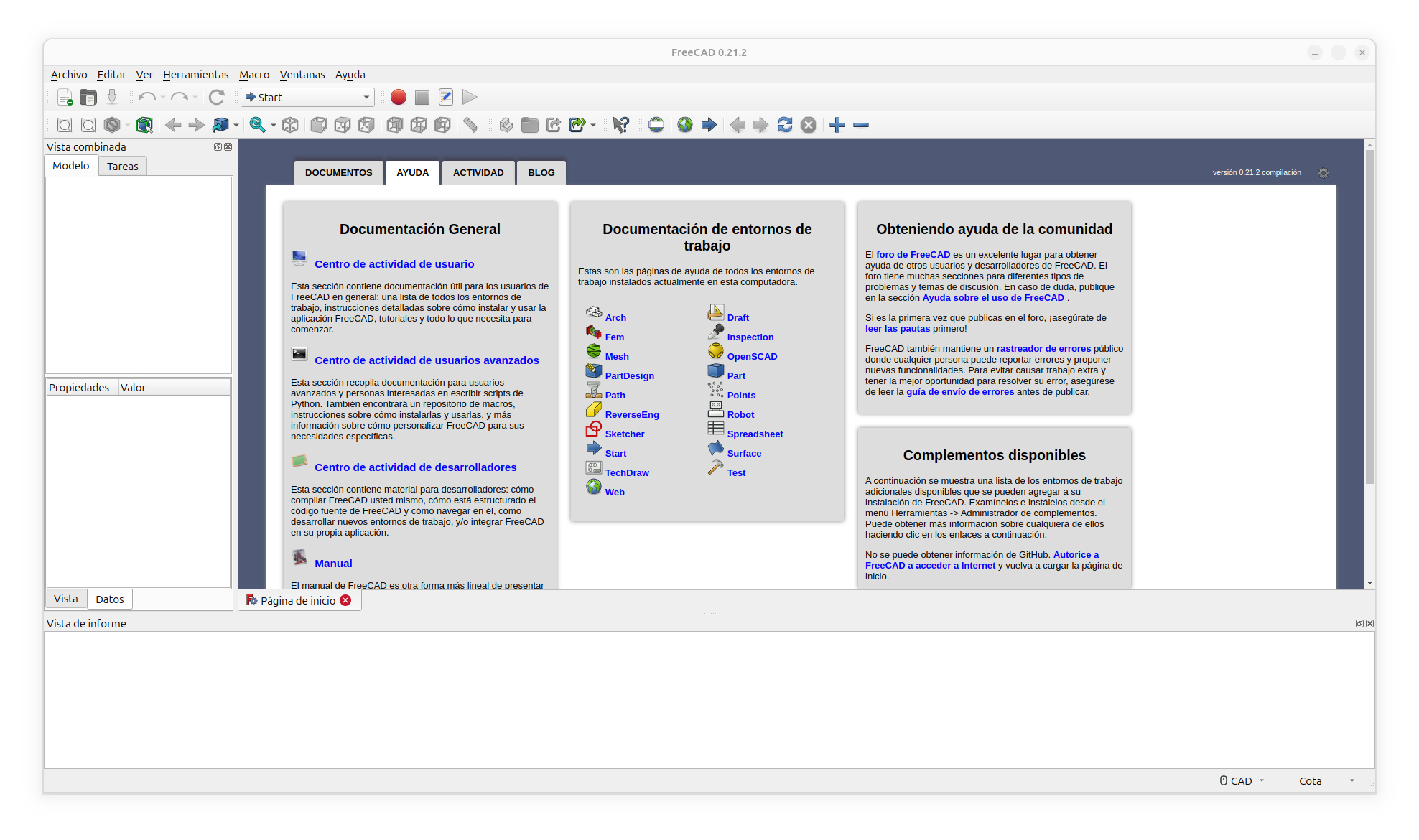
Task: Click the Propiedades column header
Action: tap(81, 388)
